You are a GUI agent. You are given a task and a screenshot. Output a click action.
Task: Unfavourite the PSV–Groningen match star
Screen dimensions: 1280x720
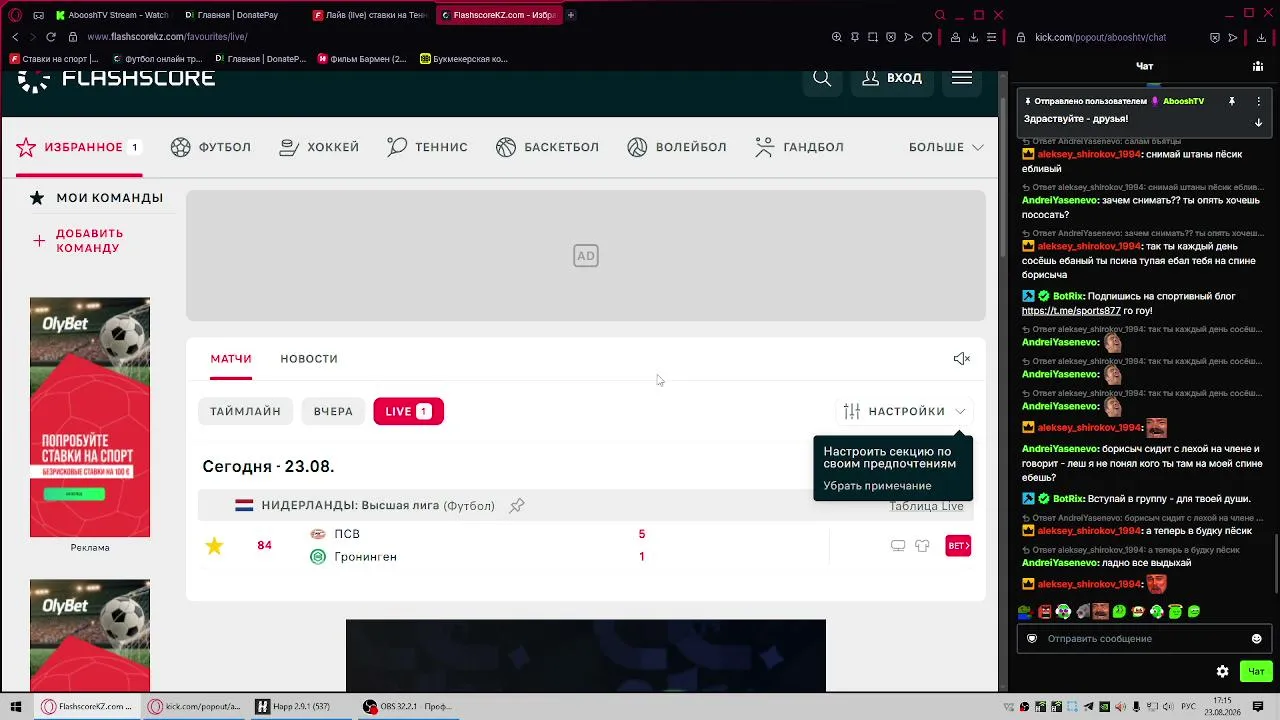tap(214, 545)
